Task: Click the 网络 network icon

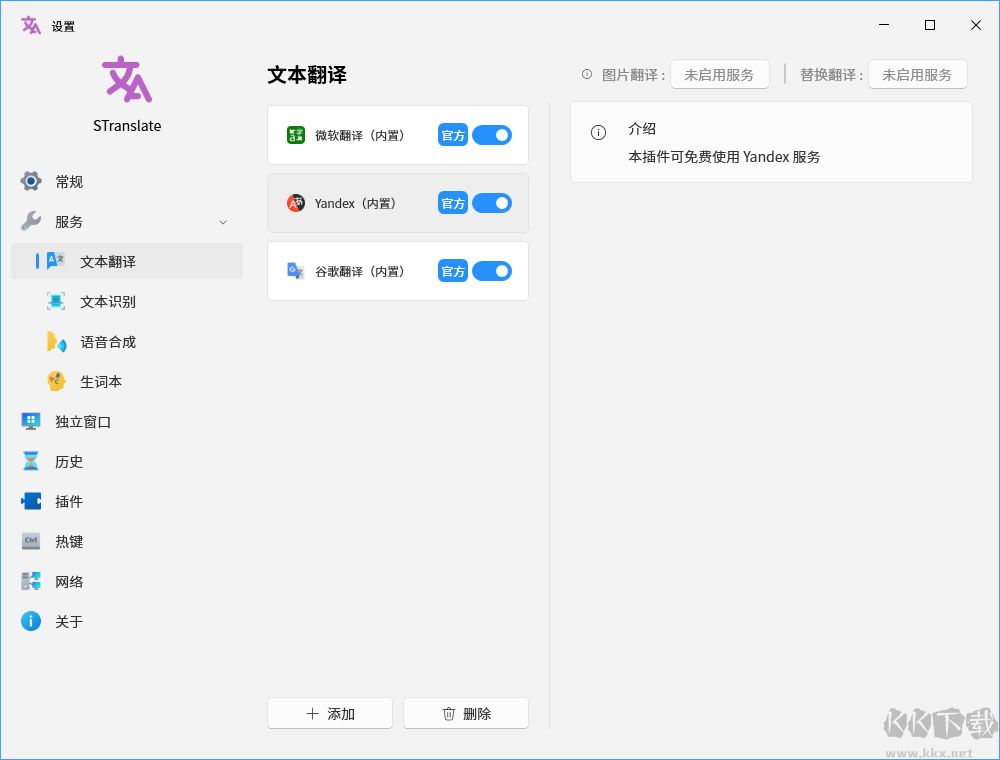Action: click(x=31, y=581)
